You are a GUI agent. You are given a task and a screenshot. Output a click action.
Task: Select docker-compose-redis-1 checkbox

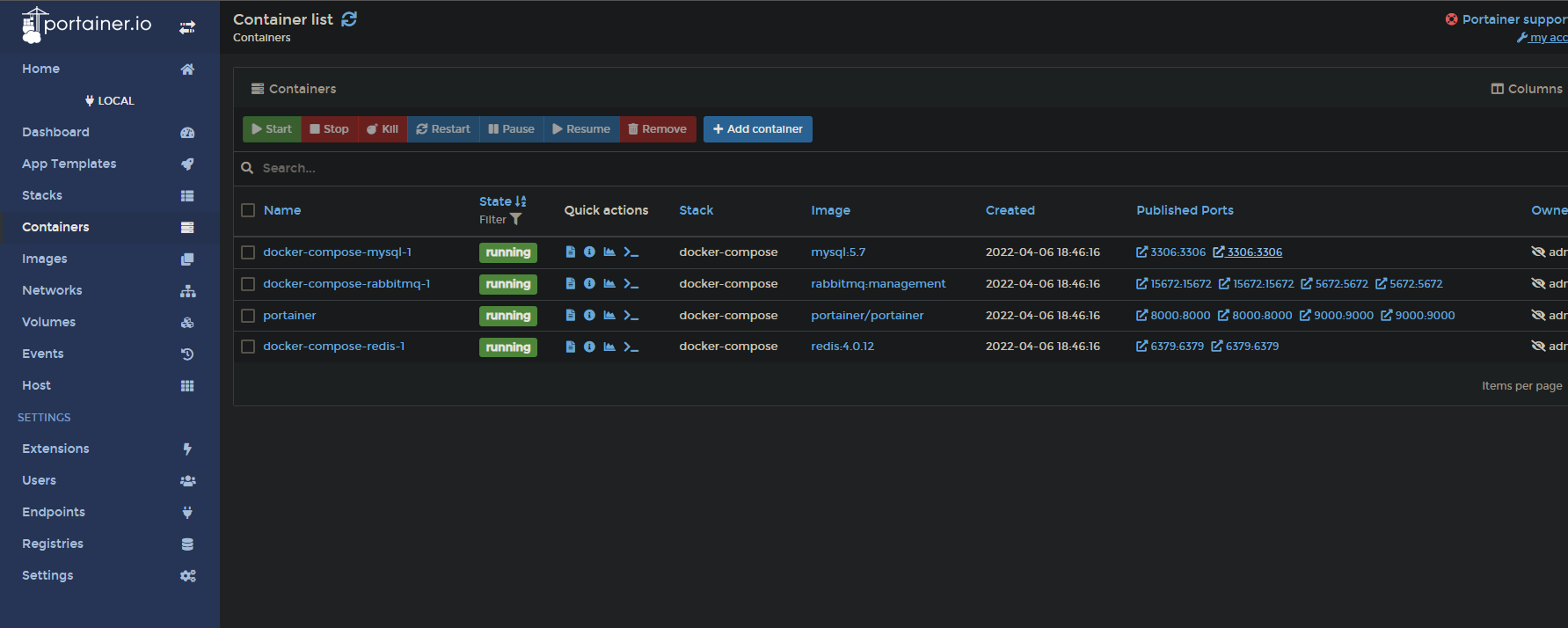pos(248,347)
